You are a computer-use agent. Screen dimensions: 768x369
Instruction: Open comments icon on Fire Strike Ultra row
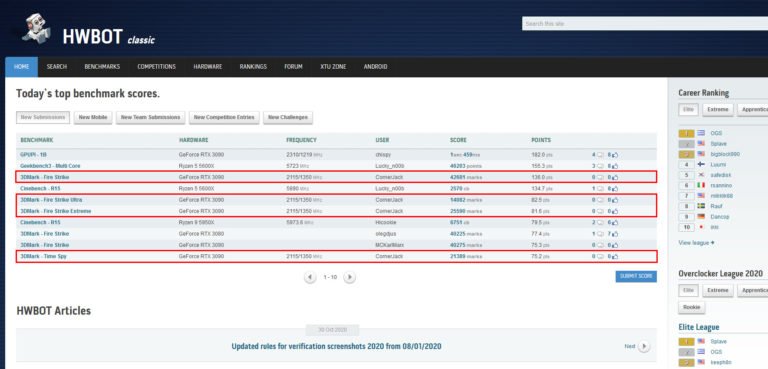click(x=600, y=200)
